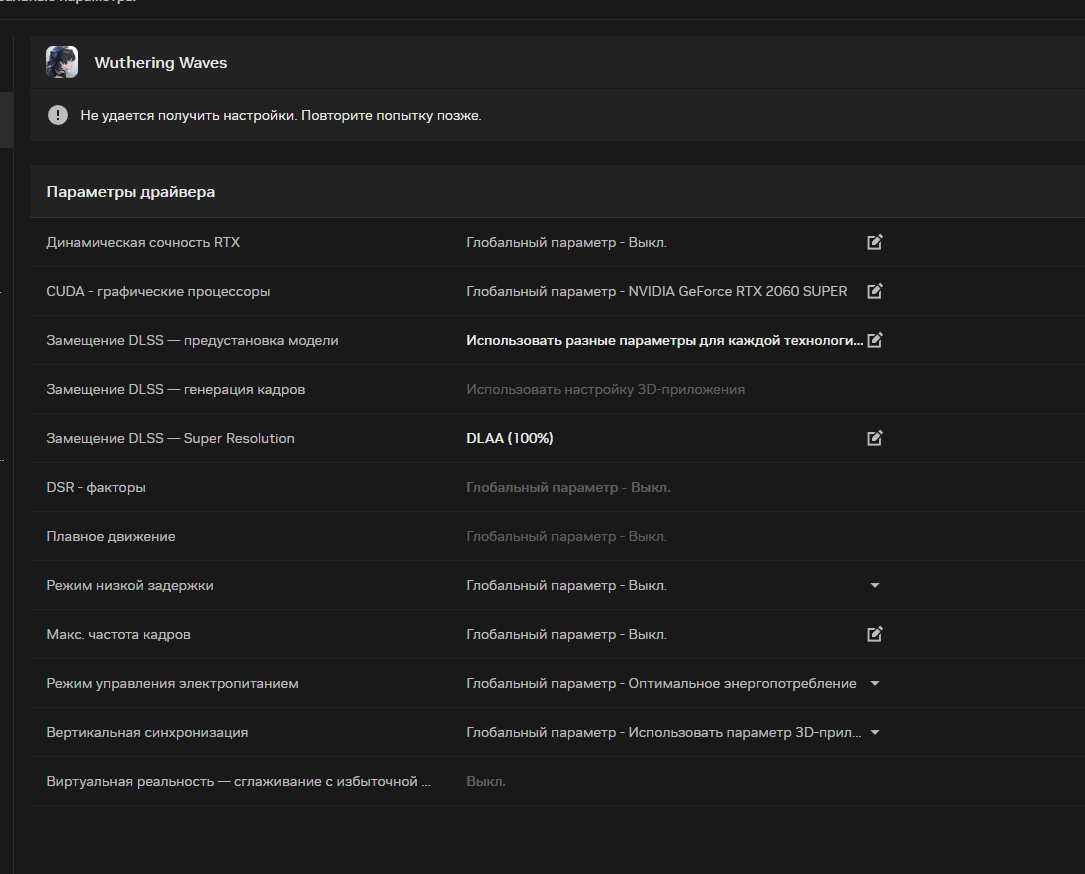Edit Замещение DLSS Super Resolution setting

pos(875,438)
